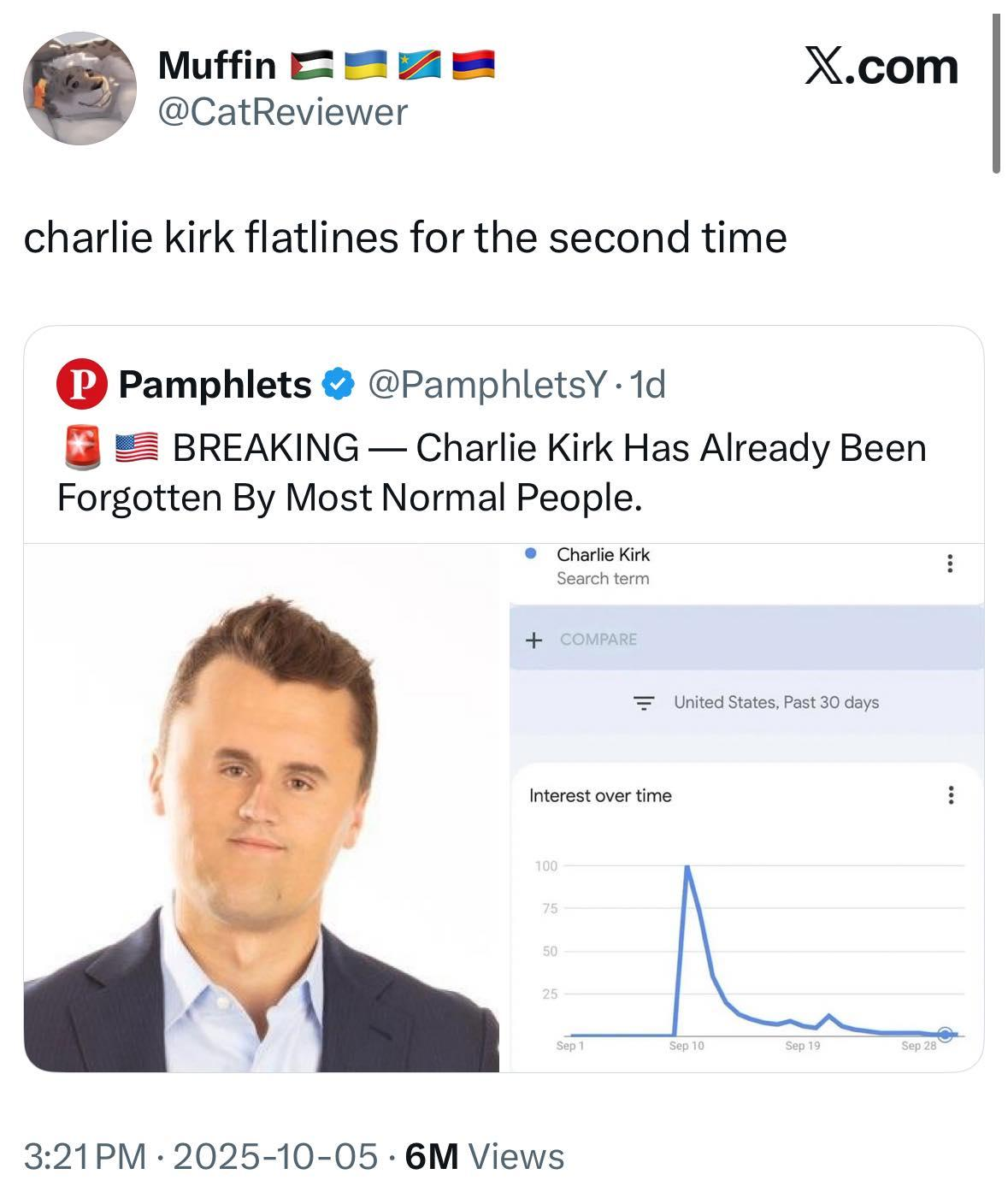
Task: Click the peak of the trend line graph
Action: 687,867
